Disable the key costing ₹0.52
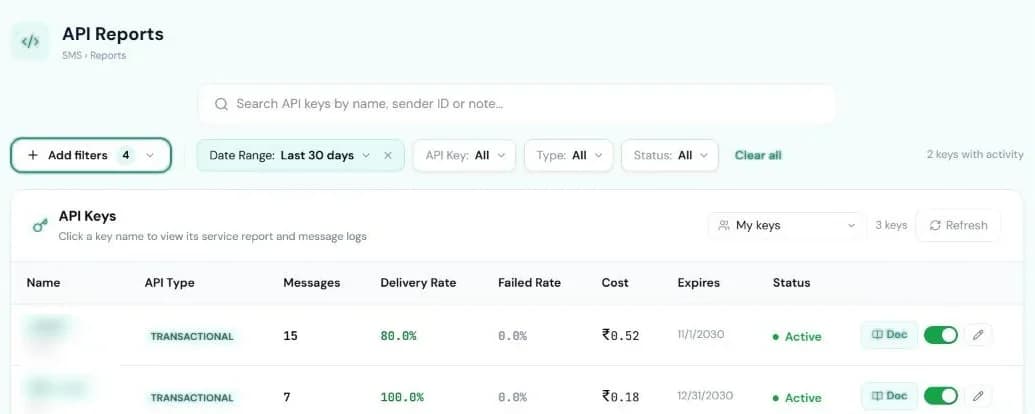The height and width of the screenshot is (414, 1035). coord(941,335)
